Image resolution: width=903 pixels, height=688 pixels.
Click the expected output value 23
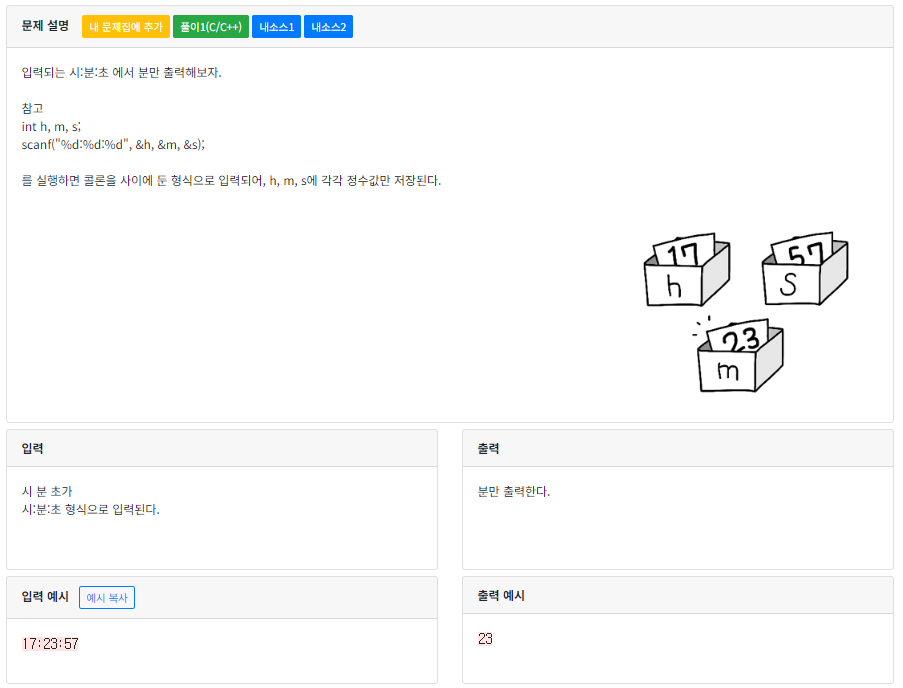(485, 638)
